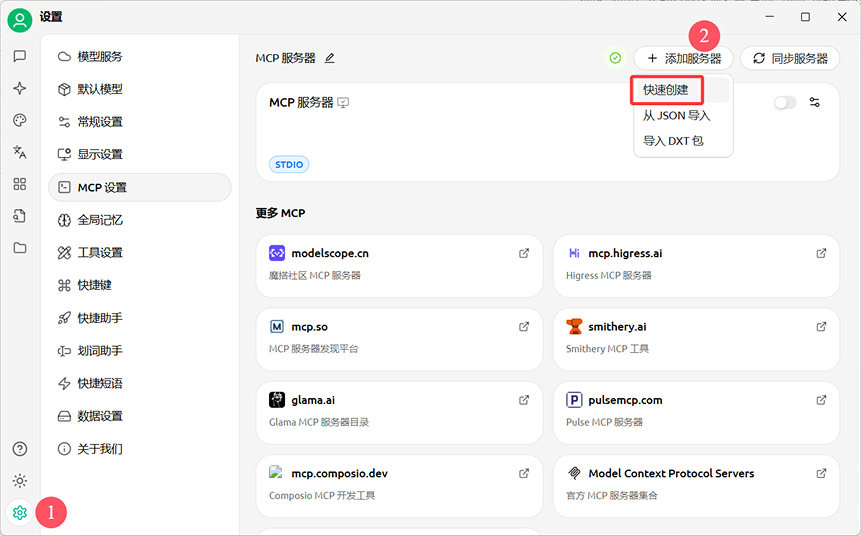Screen dimensions: 861x536
Task: Click the 同步服务器 button
Action: (x=789, y=58)
